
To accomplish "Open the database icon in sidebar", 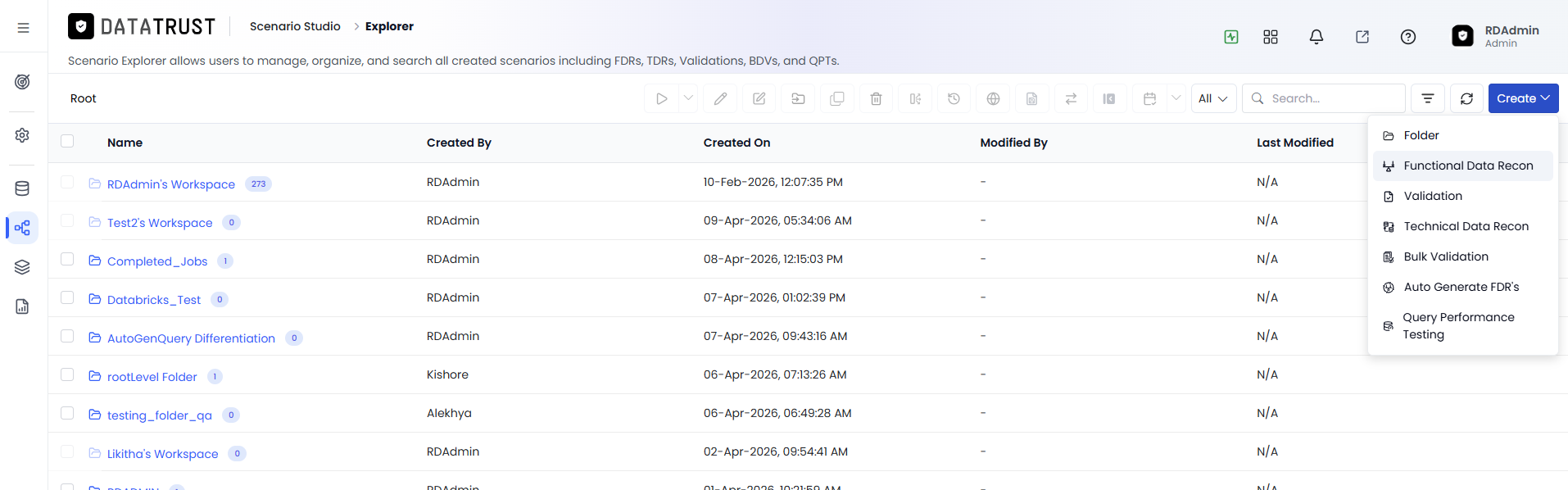I will [x=23, y=188].
